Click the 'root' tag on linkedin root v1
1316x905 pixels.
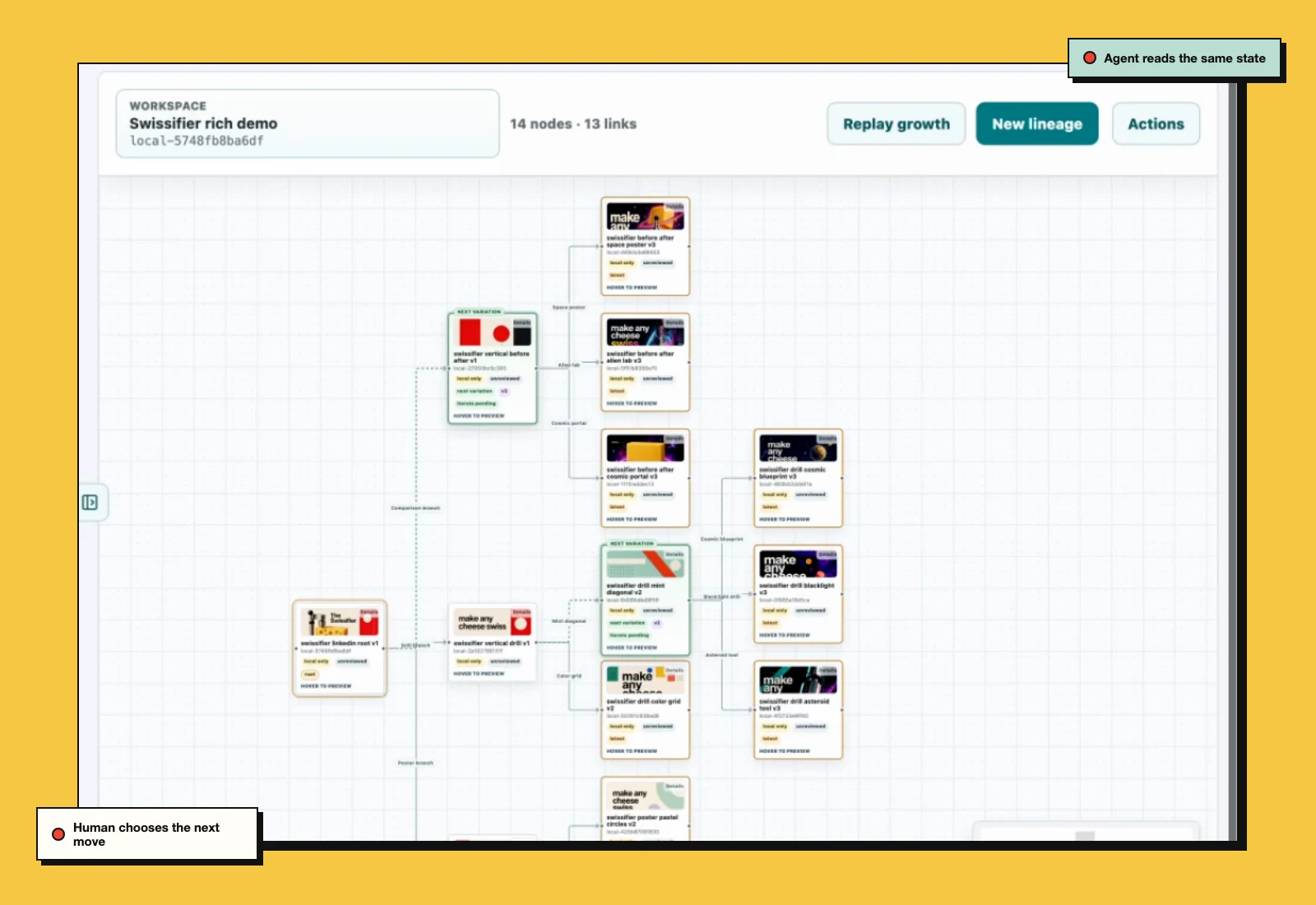click(309, 675)
